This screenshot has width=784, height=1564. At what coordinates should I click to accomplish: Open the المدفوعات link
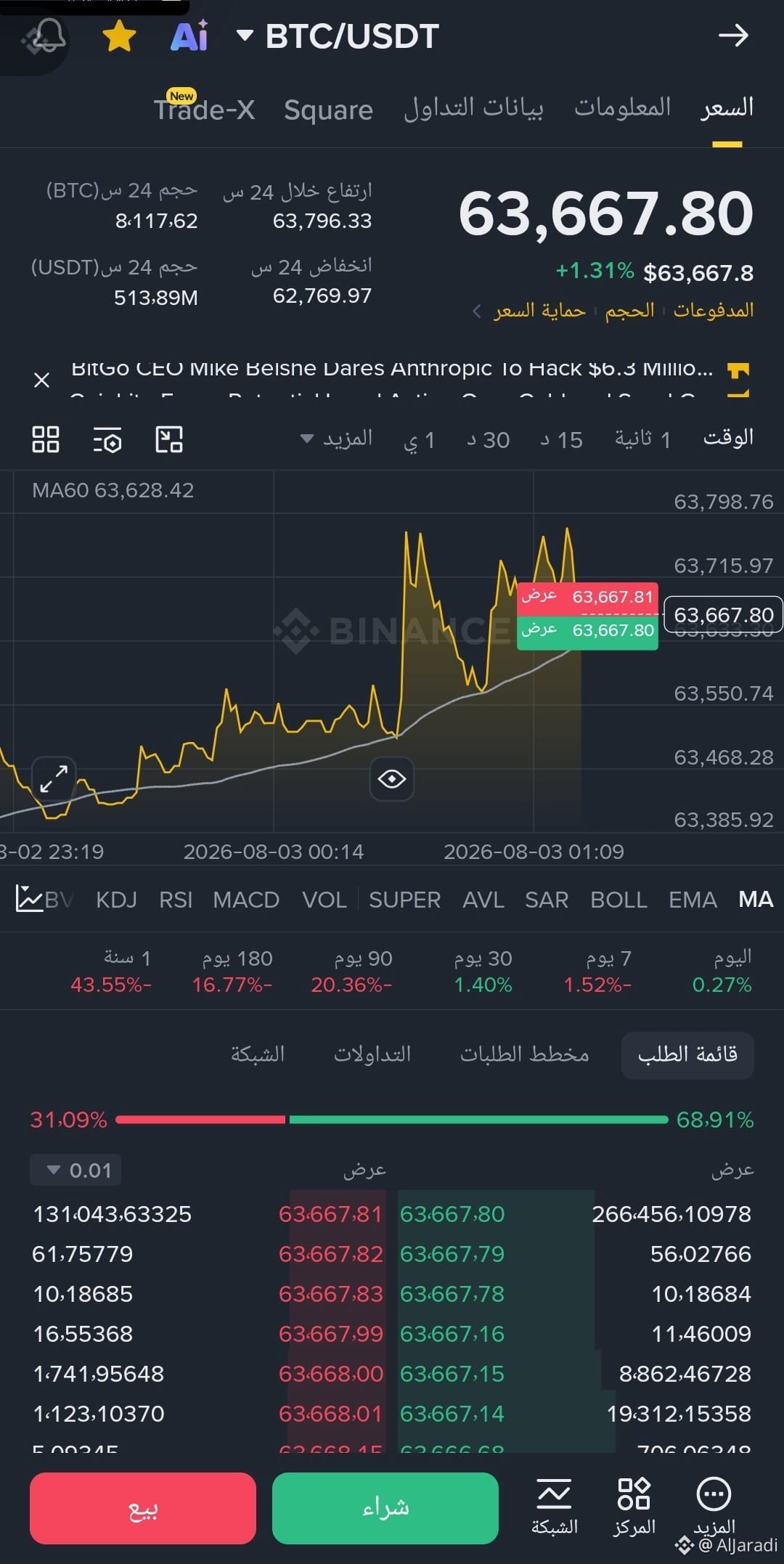click(x=713, y=310)
